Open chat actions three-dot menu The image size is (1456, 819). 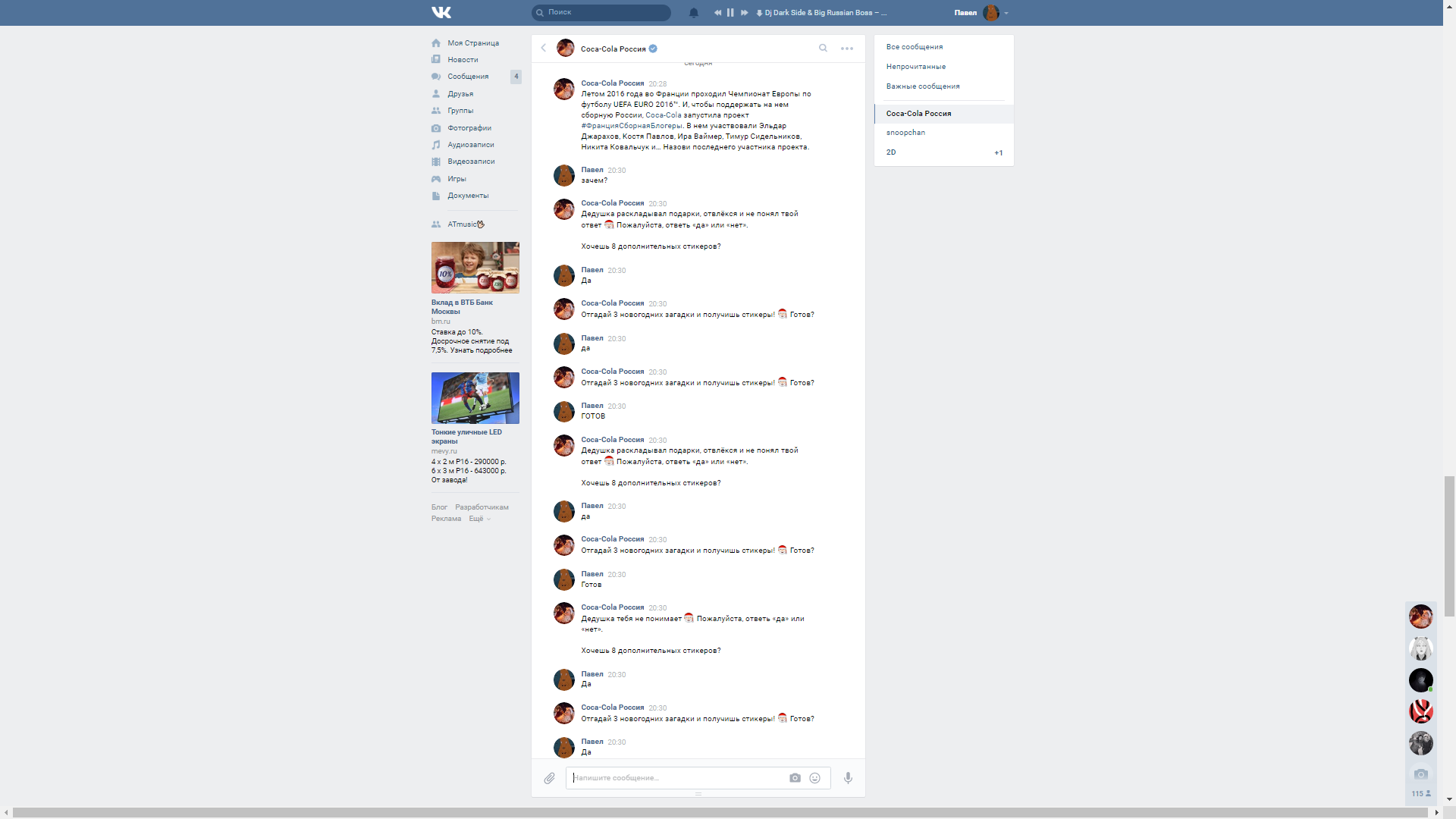coord(847,49)
